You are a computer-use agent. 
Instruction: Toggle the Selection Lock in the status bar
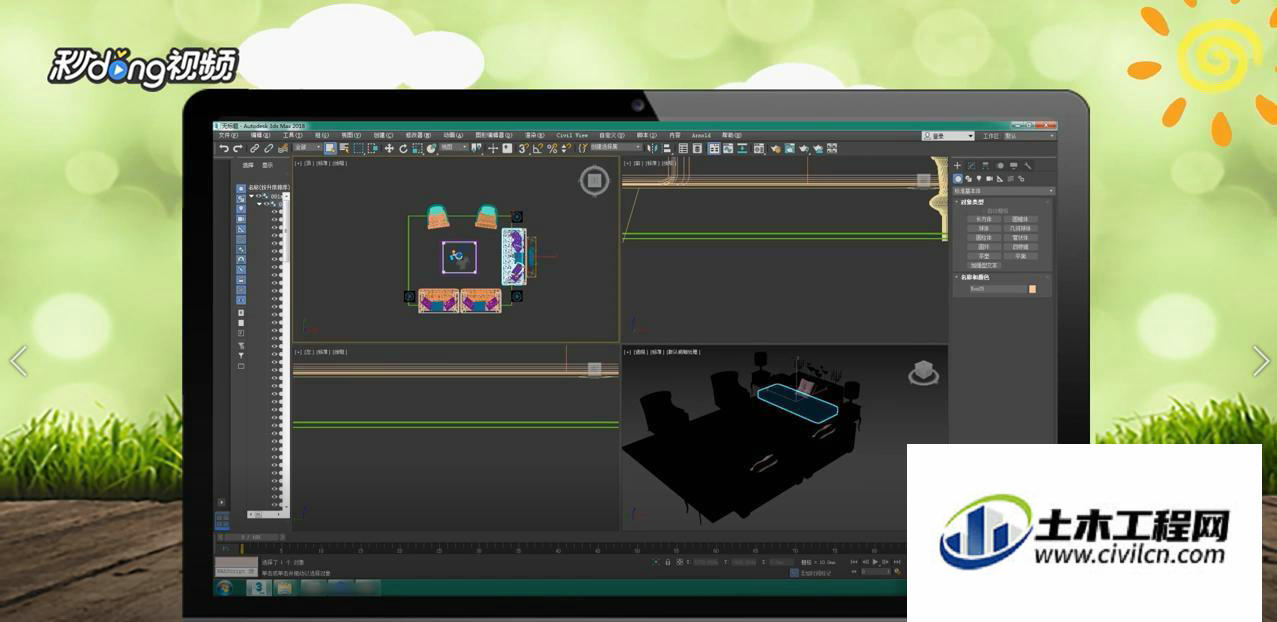(x=668, y=562)
